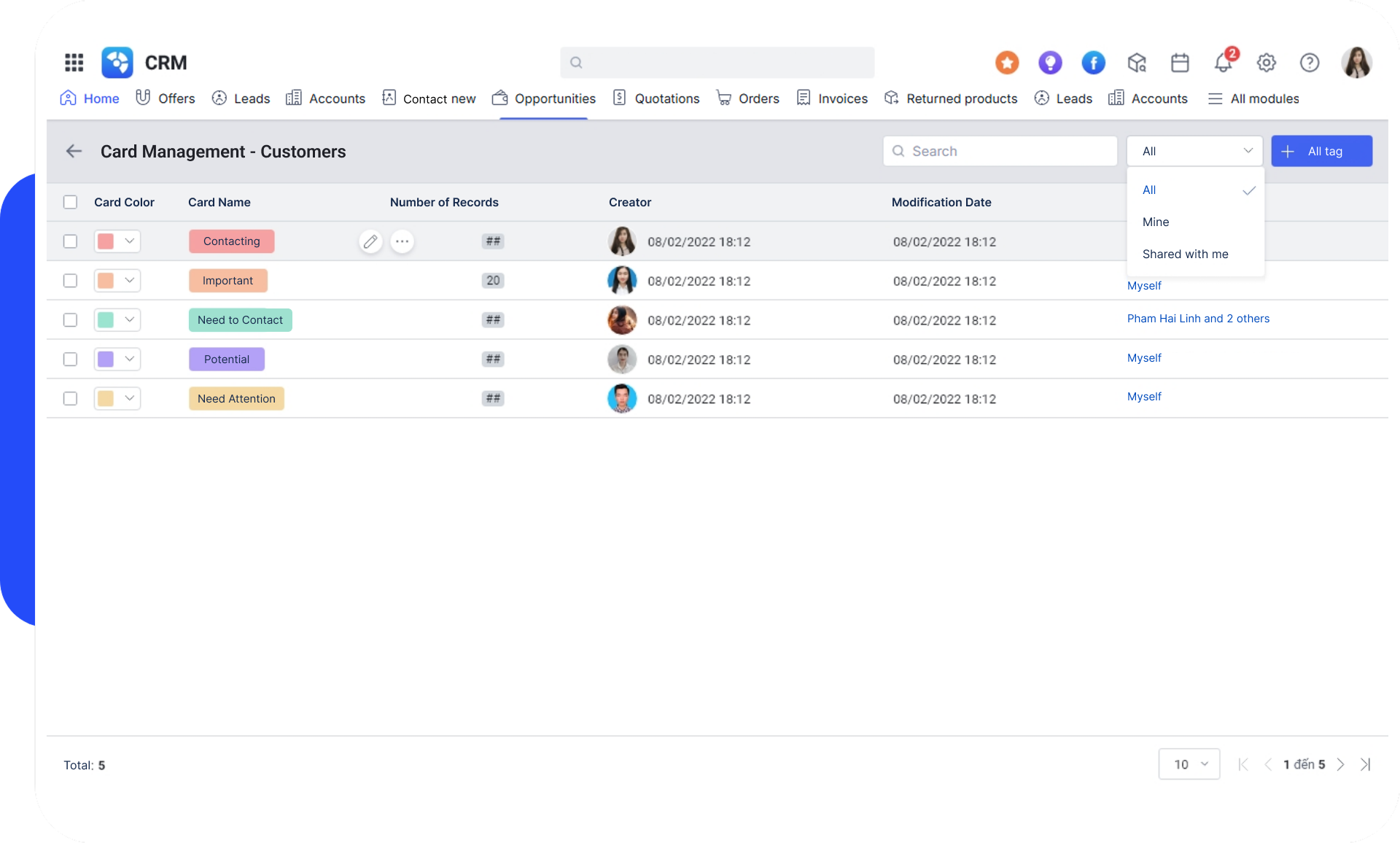Open the Invoices module
Viewport: 1400px width, 843px height.
(842, 98)
